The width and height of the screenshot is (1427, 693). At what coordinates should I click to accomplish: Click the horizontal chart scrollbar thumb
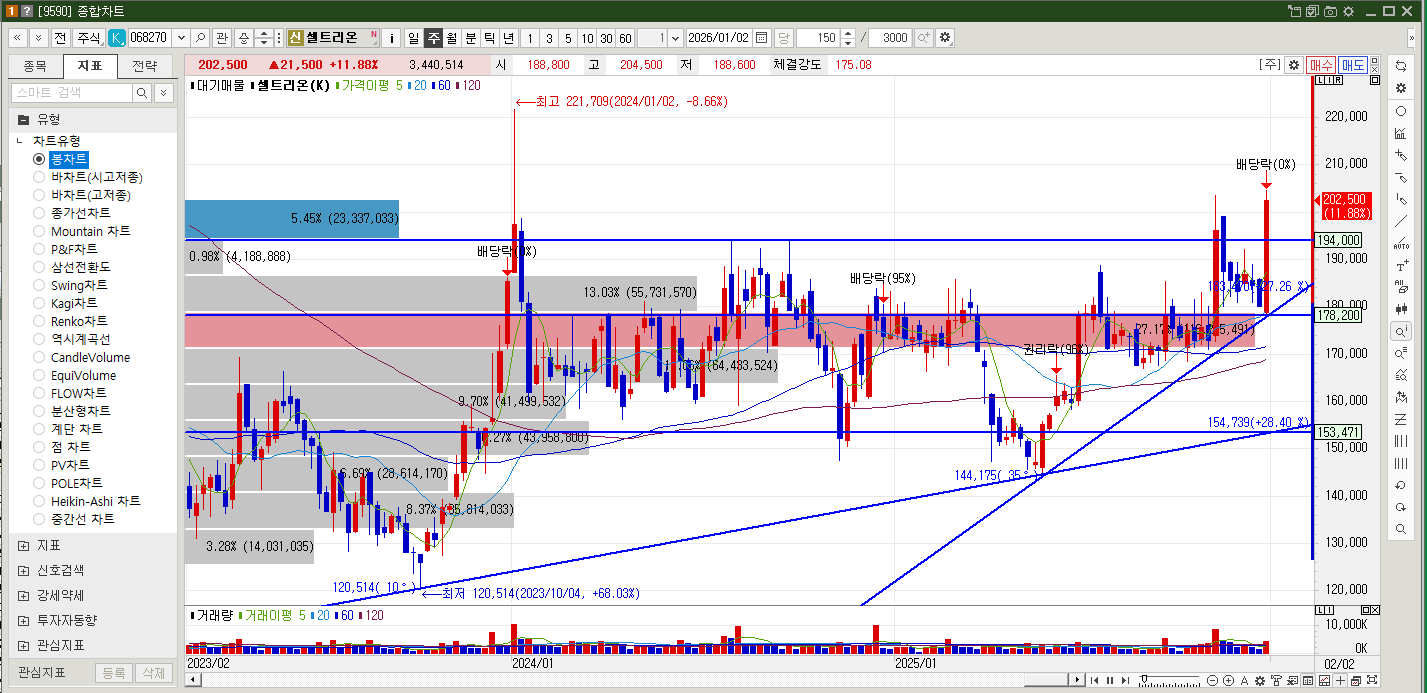(x=1046, y=680)
